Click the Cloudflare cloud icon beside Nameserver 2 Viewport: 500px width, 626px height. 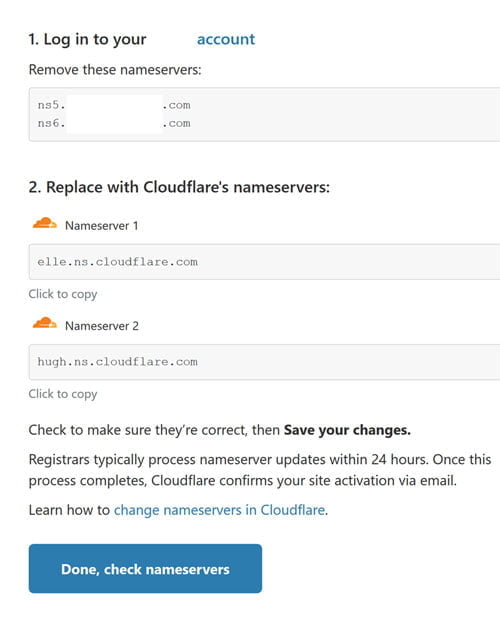click(44, 323)
